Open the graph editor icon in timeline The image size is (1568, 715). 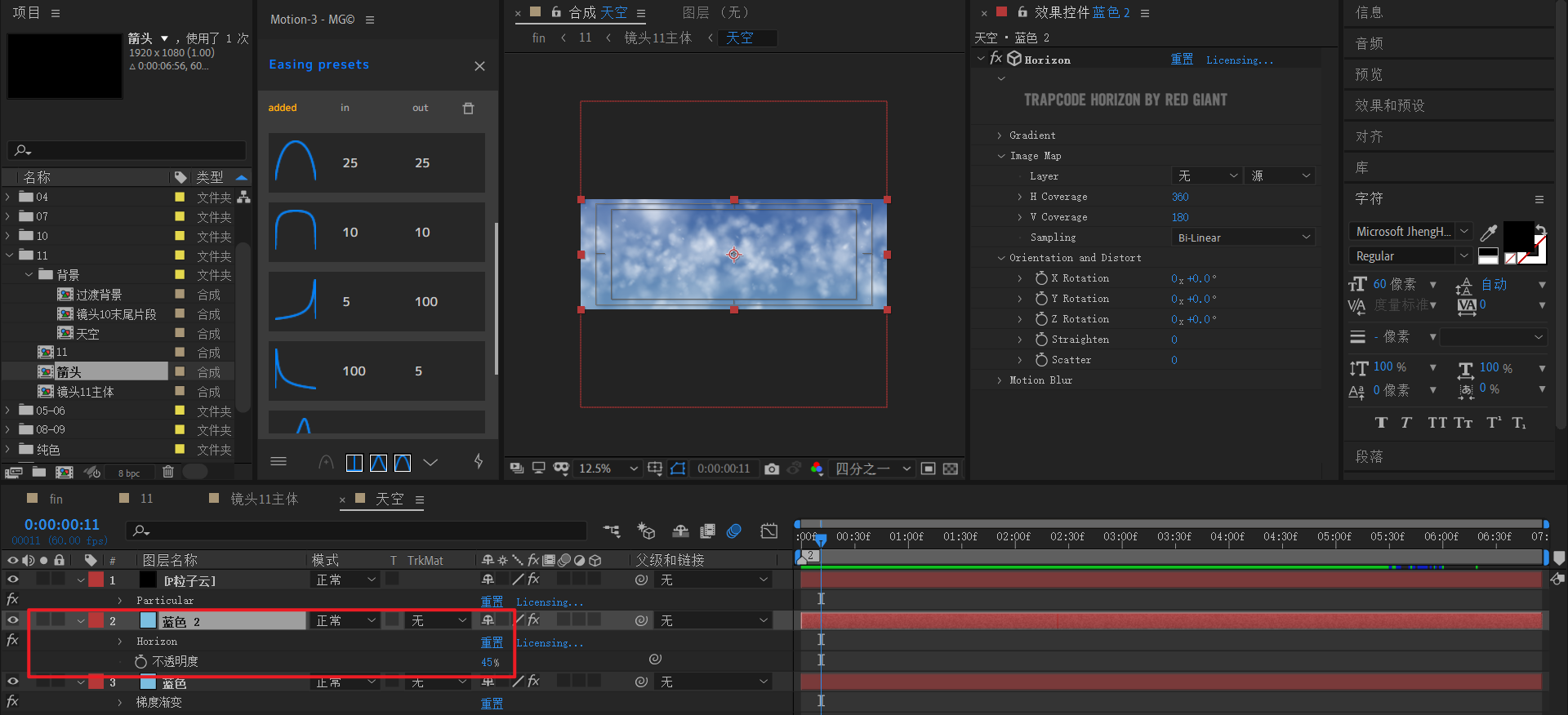click(x=768, y=531)
